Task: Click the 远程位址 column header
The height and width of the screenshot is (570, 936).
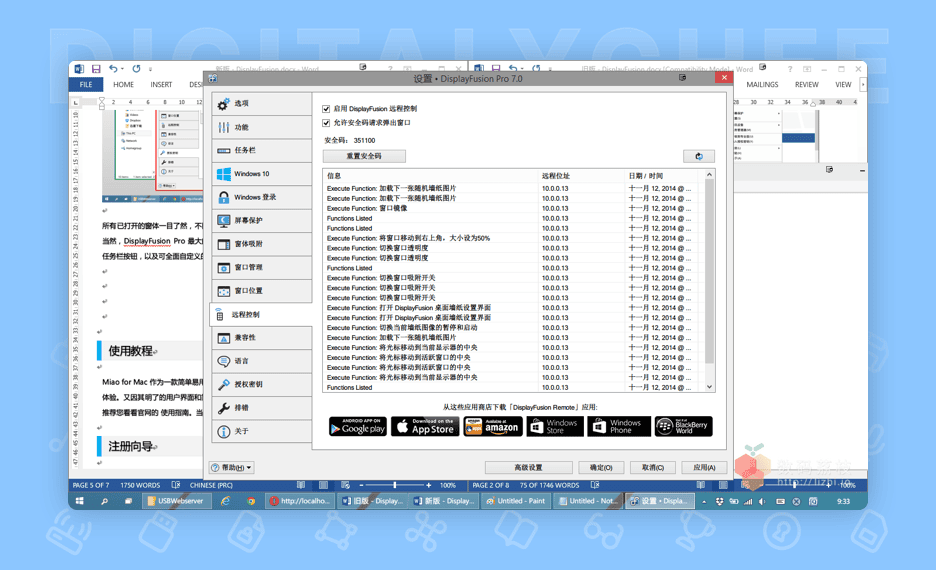Action: (x=581, y=176)
